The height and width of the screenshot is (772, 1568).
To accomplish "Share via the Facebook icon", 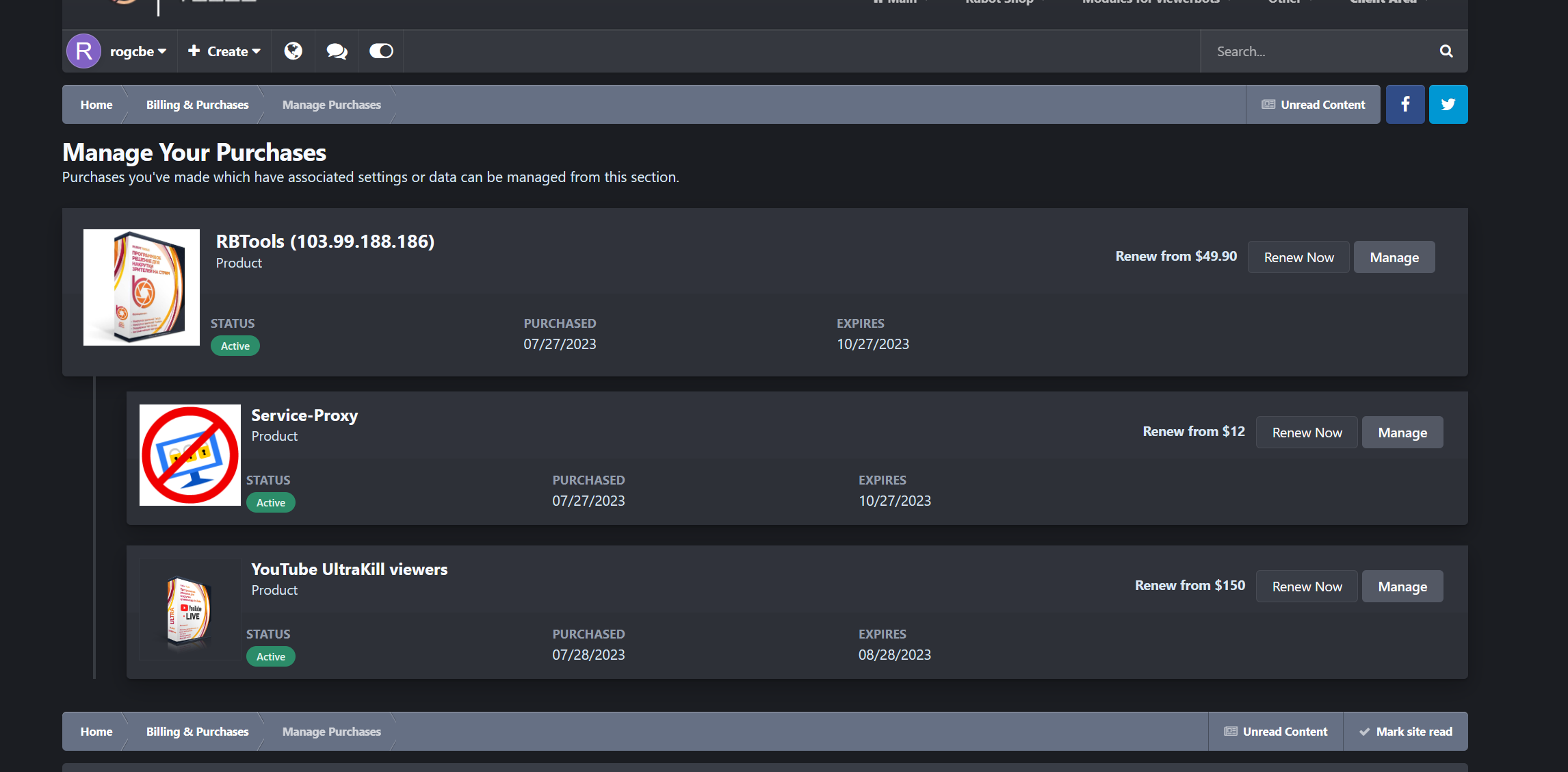I will (1404, 105).
